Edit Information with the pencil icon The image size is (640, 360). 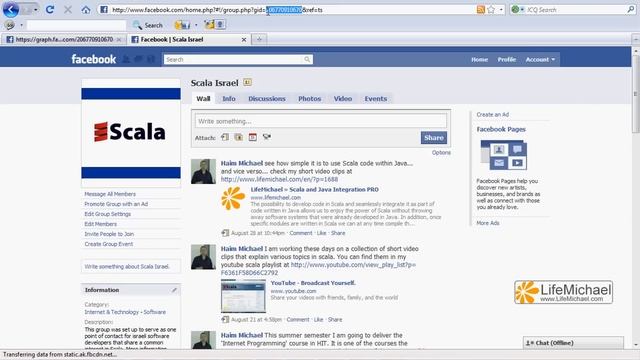tap(174, 290)
